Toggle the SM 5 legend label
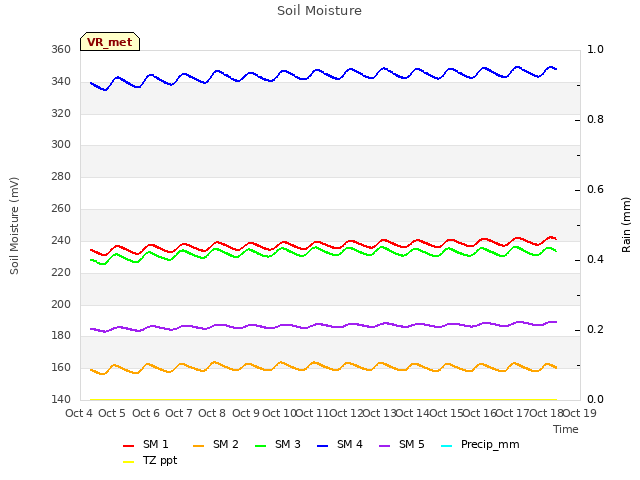Screen dimensions: 640x480 (412, 444)
